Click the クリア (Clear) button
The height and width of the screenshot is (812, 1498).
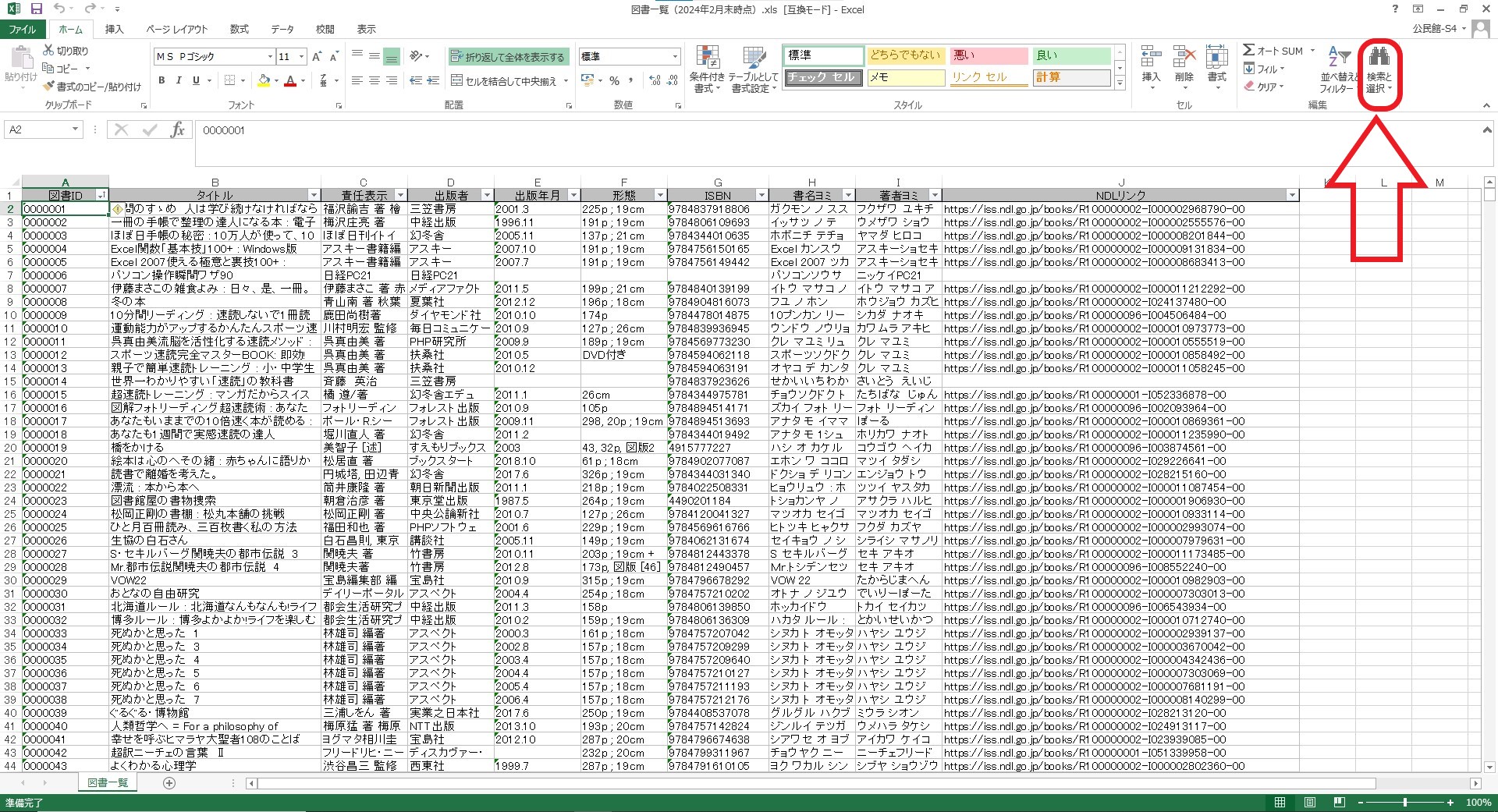pyautogui.click(x=1264, y=87)
